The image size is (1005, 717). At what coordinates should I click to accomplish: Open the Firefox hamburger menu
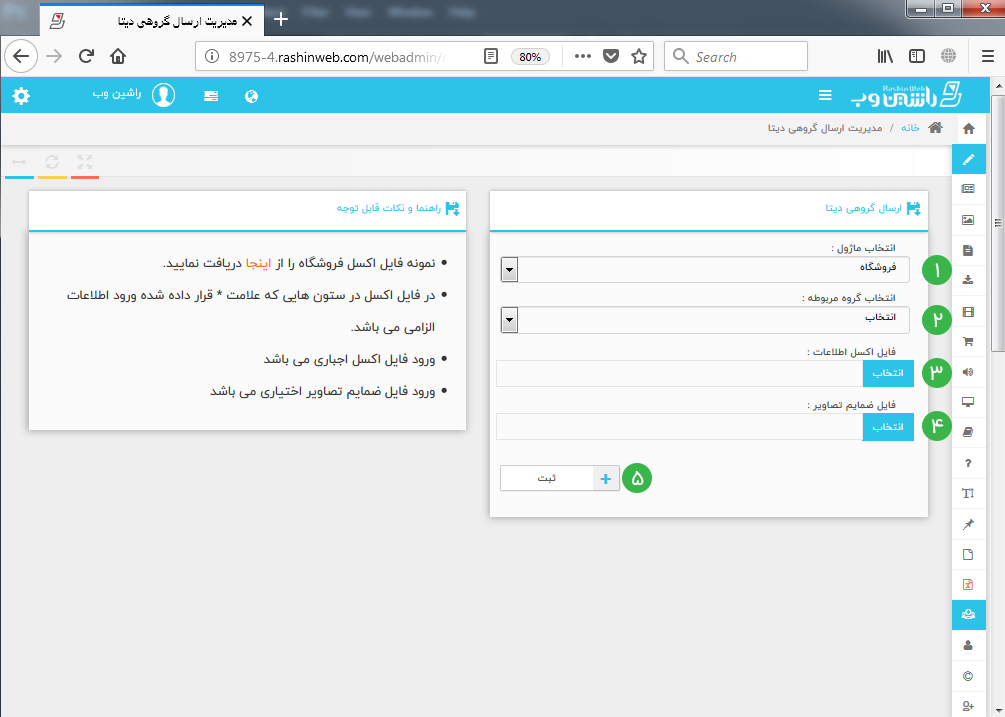pyautogui.click(x=988, y=56)
